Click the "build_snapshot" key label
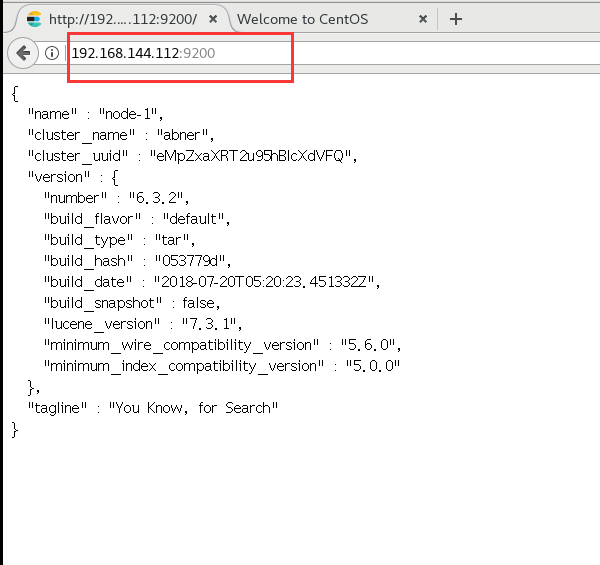The image size is (600, 565). 103,303
